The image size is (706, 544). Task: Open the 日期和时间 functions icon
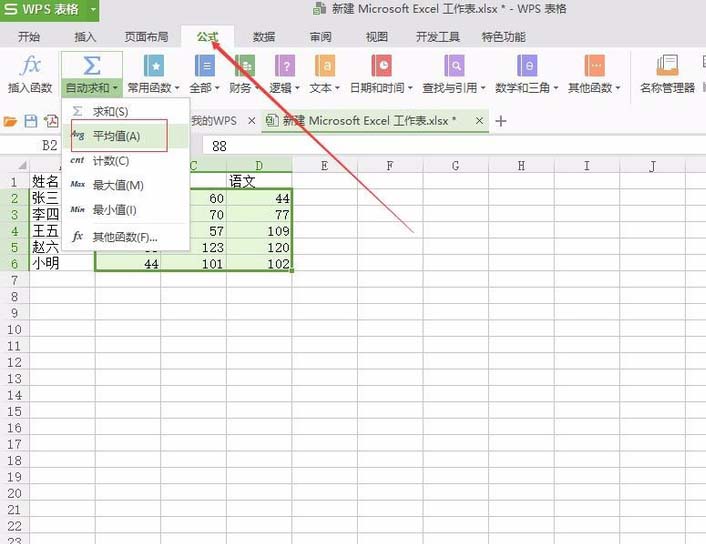coord(381,66)
